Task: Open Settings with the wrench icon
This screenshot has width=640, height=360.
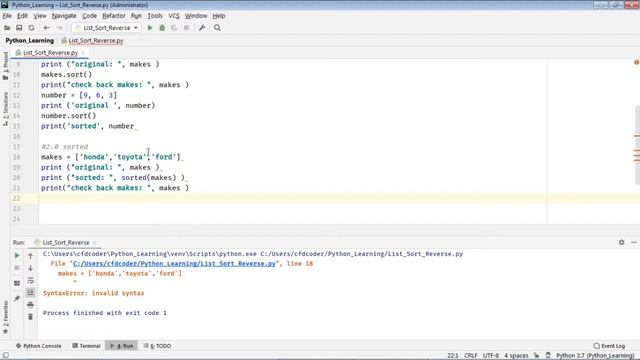Action: point(202,28)
